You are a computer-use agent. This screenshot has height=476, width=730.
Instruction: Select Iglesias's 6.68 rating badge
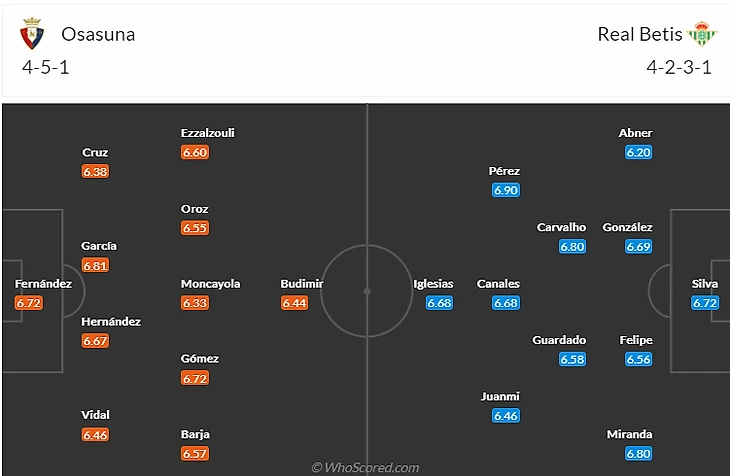[440, 303]
